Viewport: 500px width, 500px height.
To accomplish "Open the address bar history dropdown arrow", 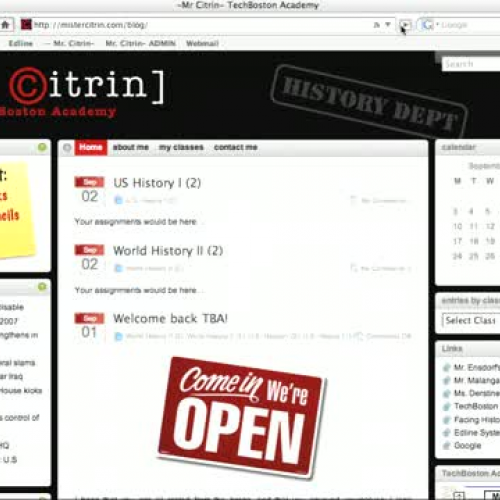I will (388, 24).
